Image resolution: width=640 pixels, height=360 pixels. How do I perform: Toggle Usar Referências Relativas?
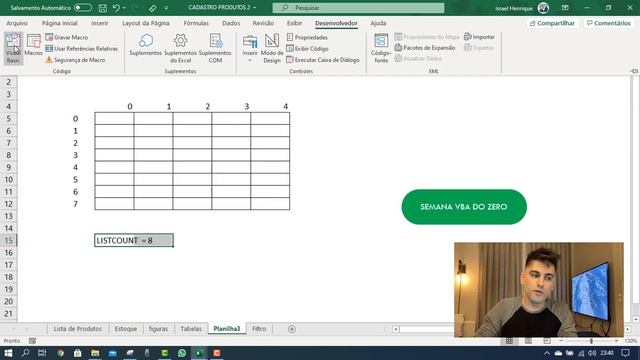pyautogui.click(x=82, y=49)
